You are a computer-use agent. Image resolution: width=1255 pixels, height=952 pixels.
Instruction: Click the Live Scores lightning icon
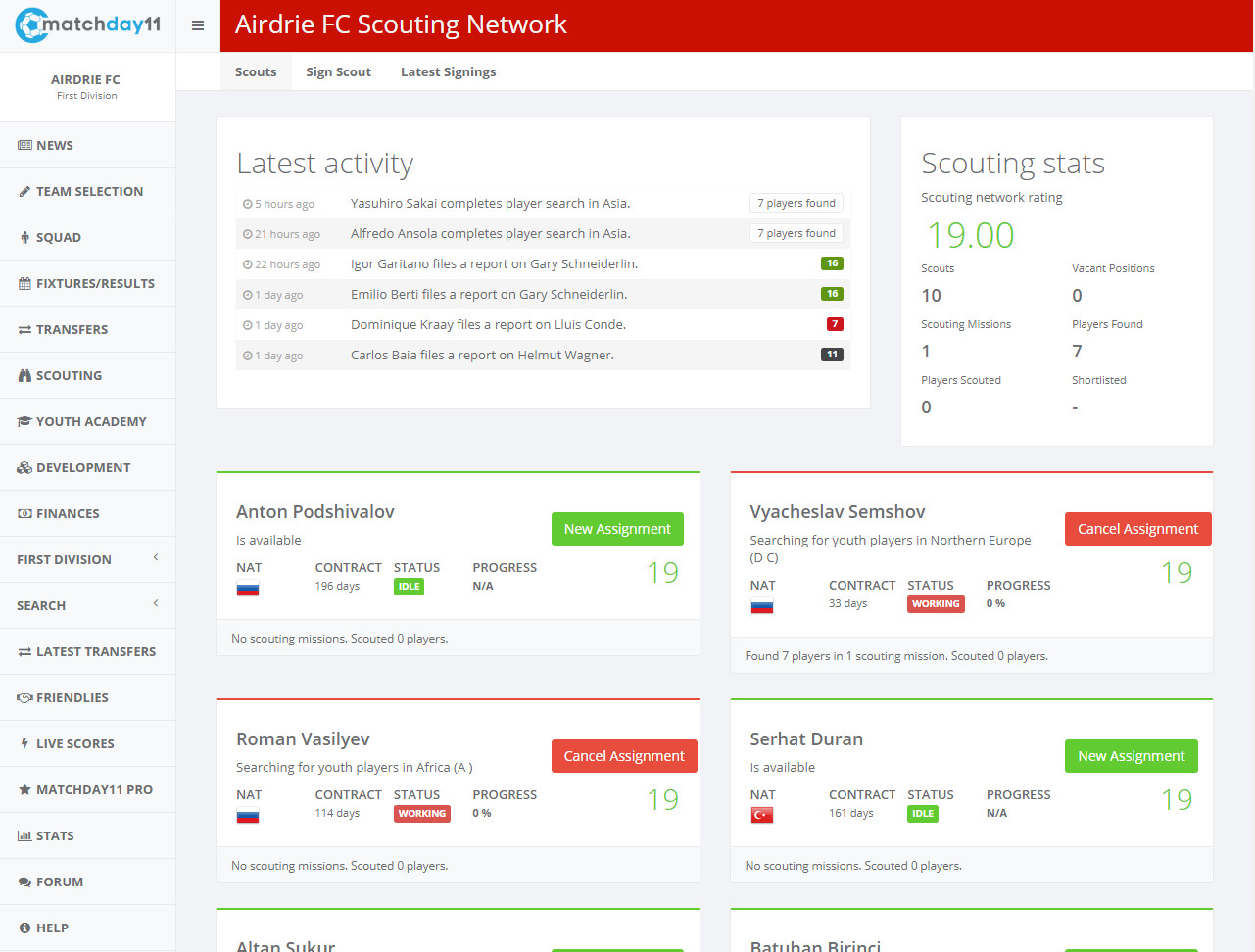coord(24,743)
